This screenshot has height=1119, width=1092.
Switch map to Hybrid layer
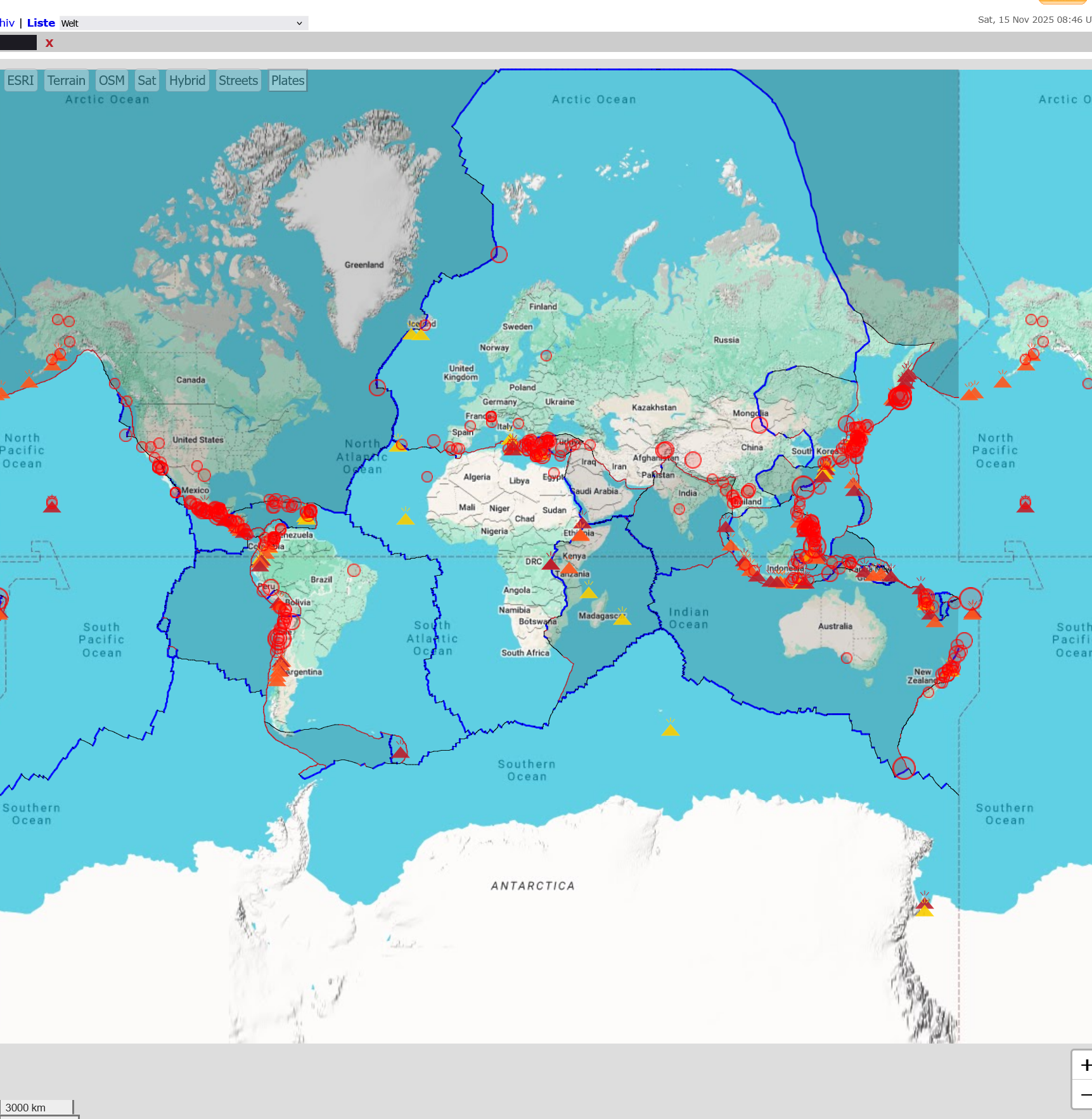[x=187, y=81]
